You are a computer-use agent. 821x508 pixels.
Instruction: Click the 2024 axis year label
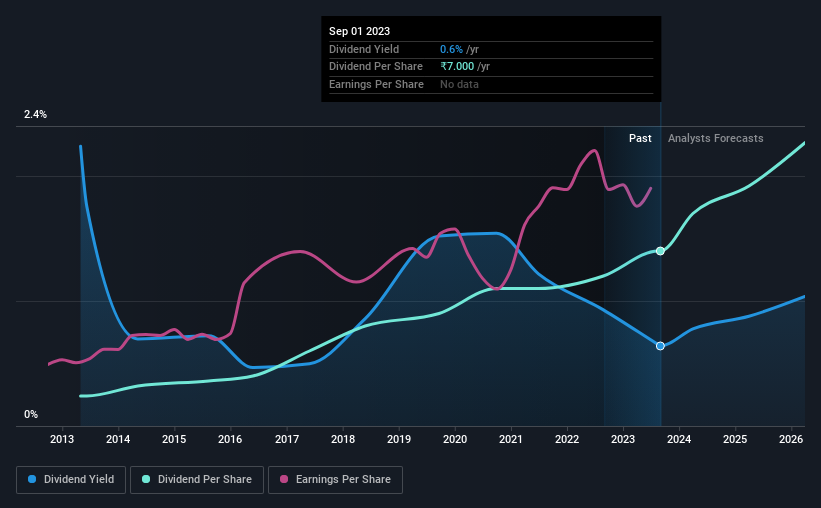pos(679,439)
